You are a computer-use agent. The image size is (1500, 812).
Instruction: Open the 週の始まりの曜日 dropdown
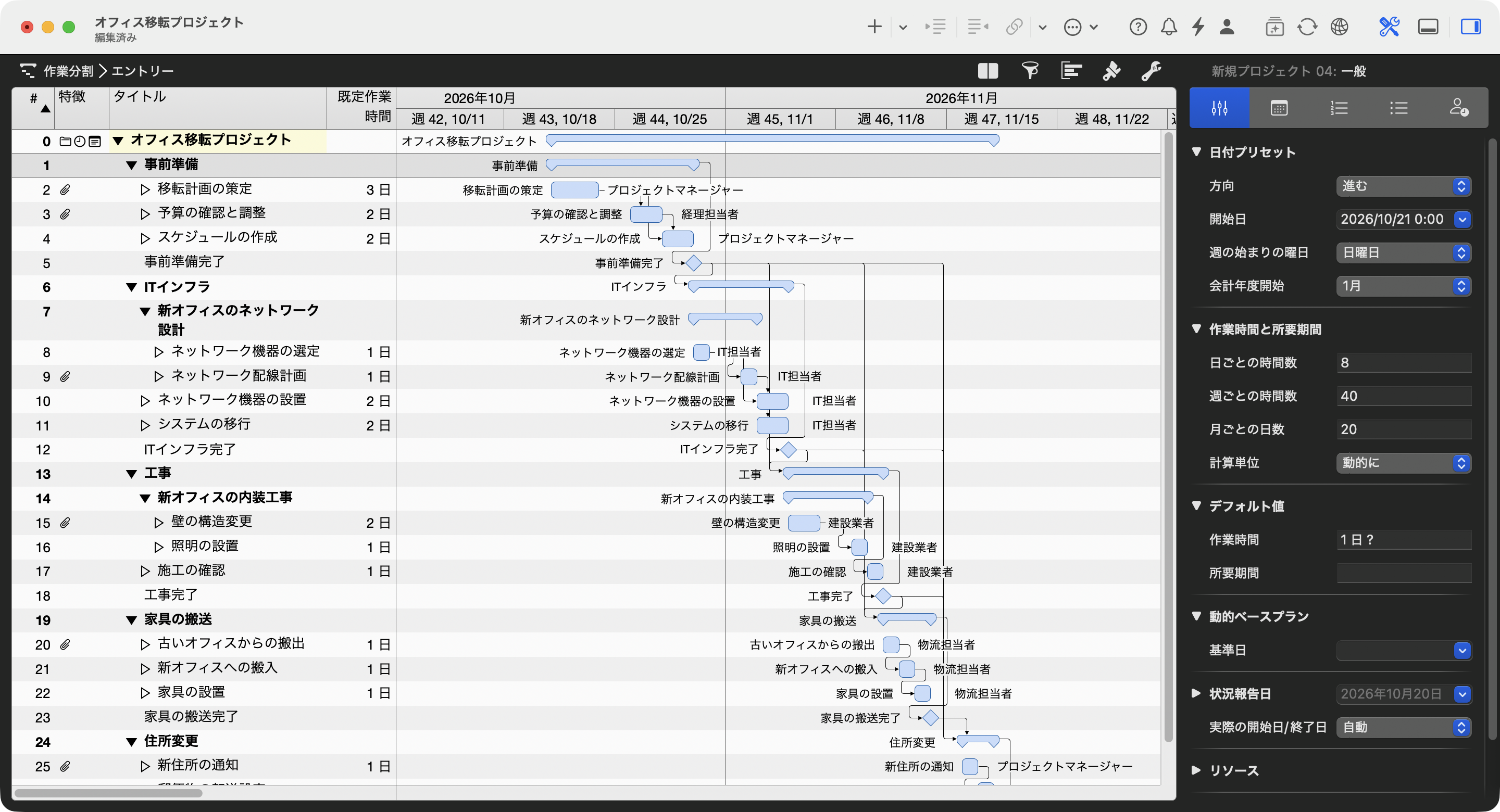(x=1403, y=252)
